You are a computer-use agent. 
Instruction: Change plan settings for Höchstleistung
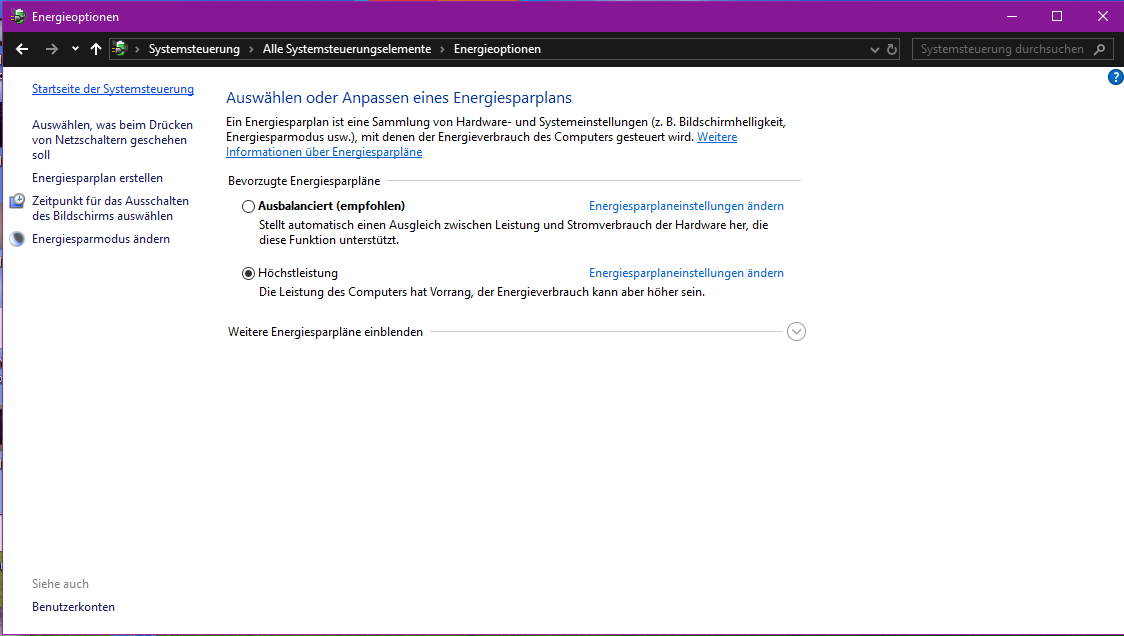tap(686, 272)
